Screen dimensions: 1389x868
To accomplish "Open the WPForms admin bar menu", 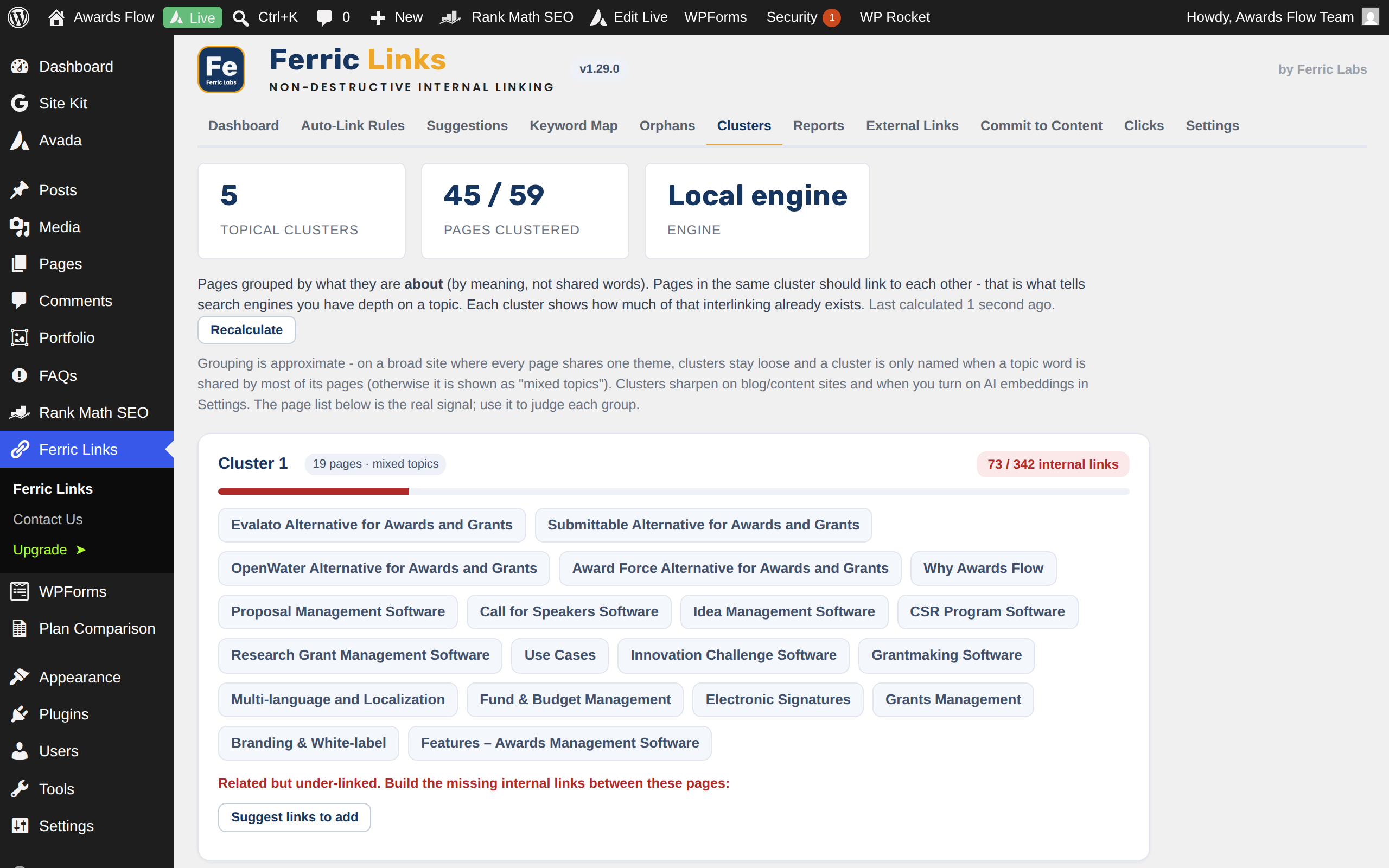I will (715, 17).
